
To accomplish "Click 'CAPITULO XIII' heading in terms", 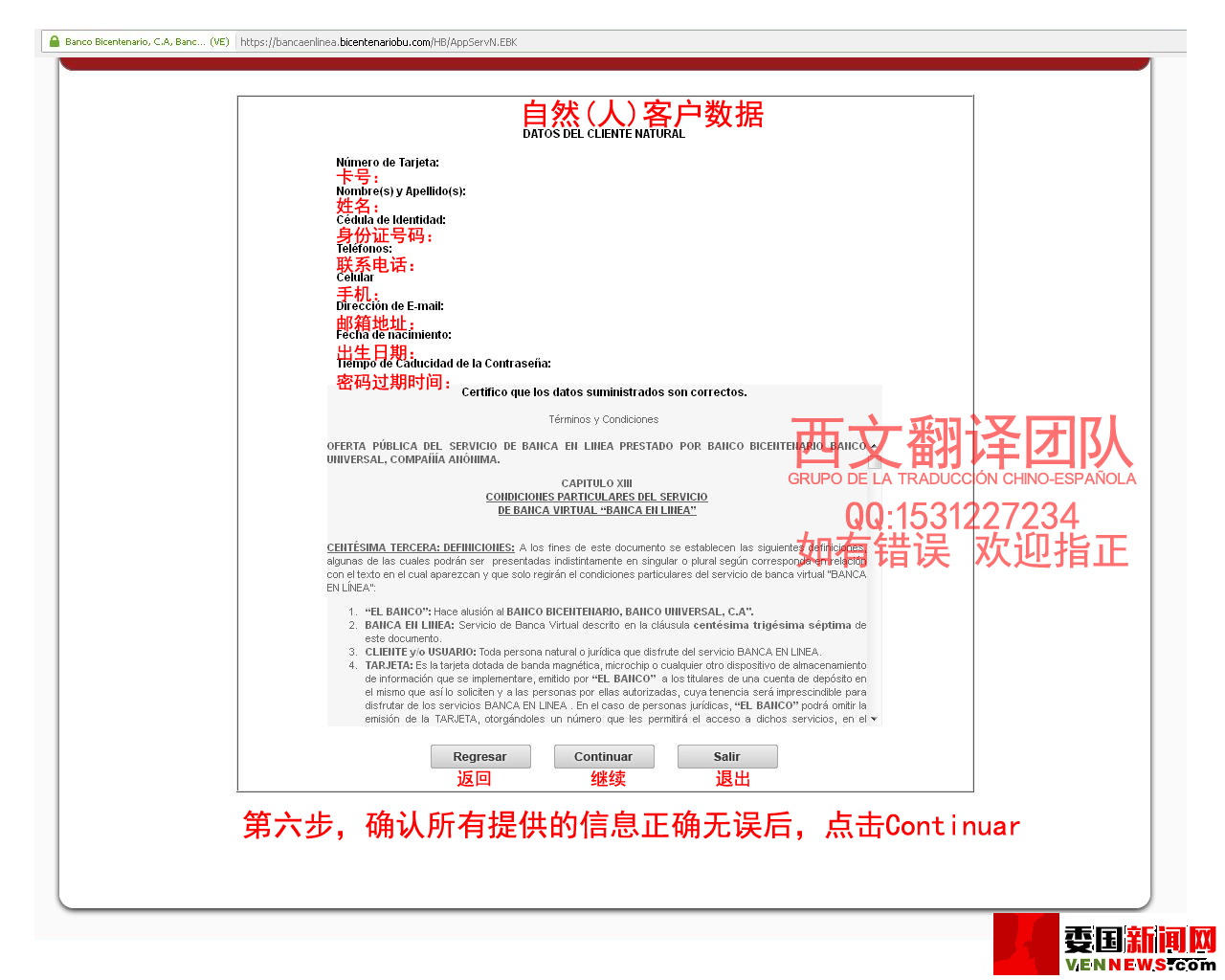I will (596, 483).
